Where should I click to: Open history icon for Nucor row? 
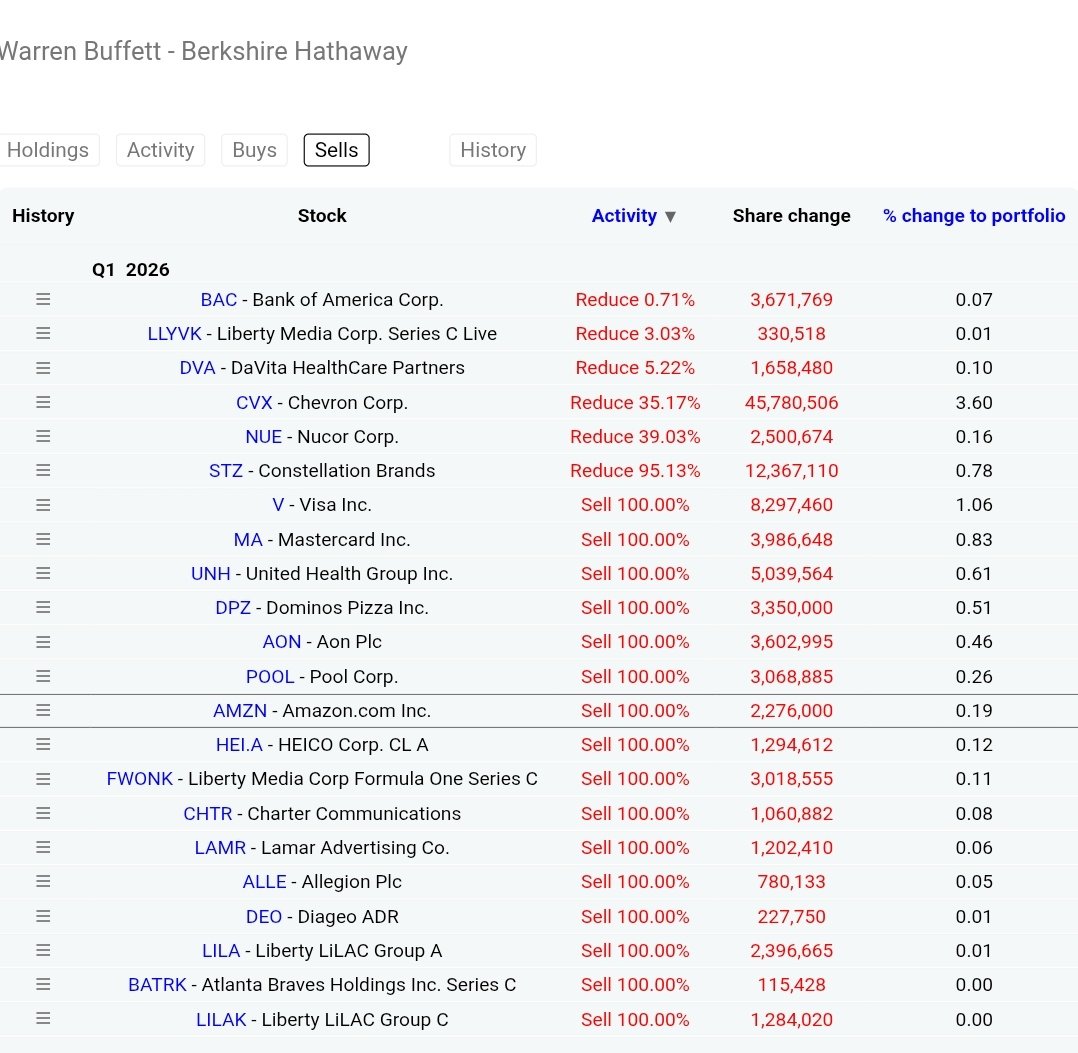tap(43, 436)
